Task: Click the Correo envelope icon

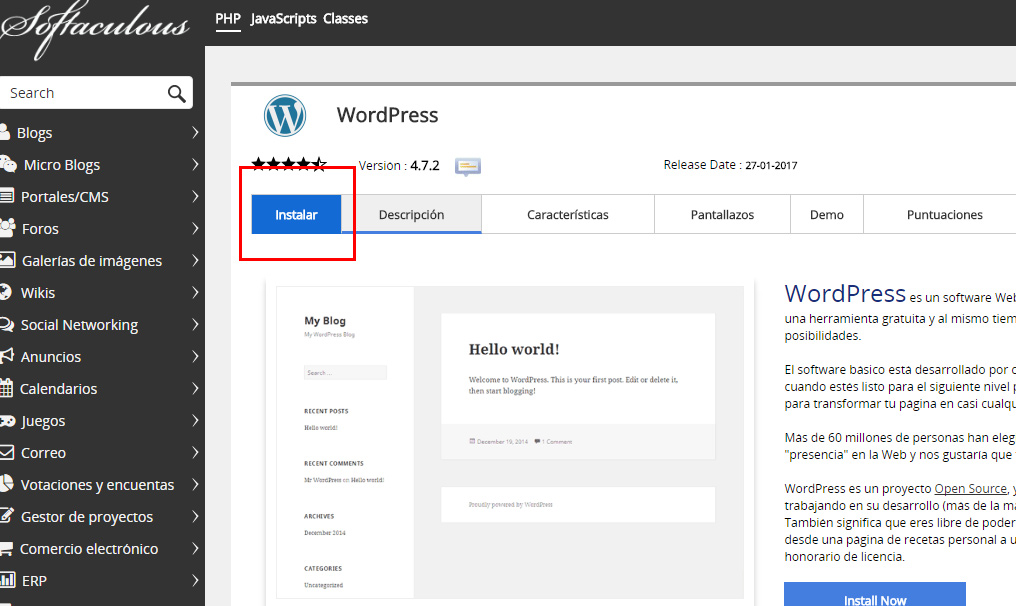Action: coord(6,452)
